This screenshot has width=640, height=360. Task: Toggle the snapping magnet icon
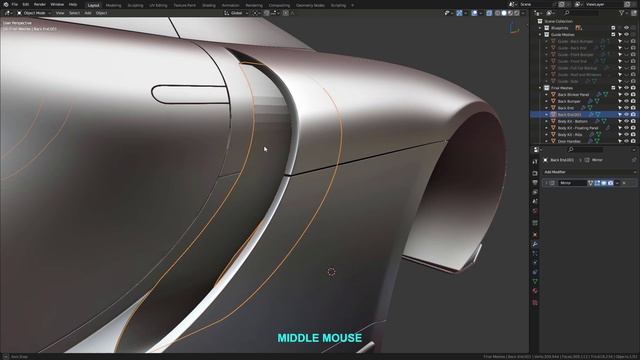coord(267,13)
